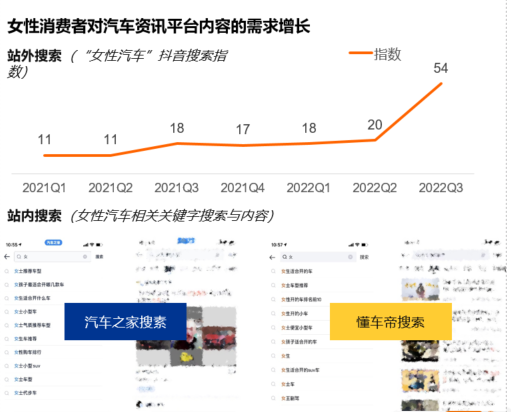Click the search icon beside 女士车 suggestion in Dongchedi
Image resolution: width=511 pixels, height=412 pixels.
[273, 384]
